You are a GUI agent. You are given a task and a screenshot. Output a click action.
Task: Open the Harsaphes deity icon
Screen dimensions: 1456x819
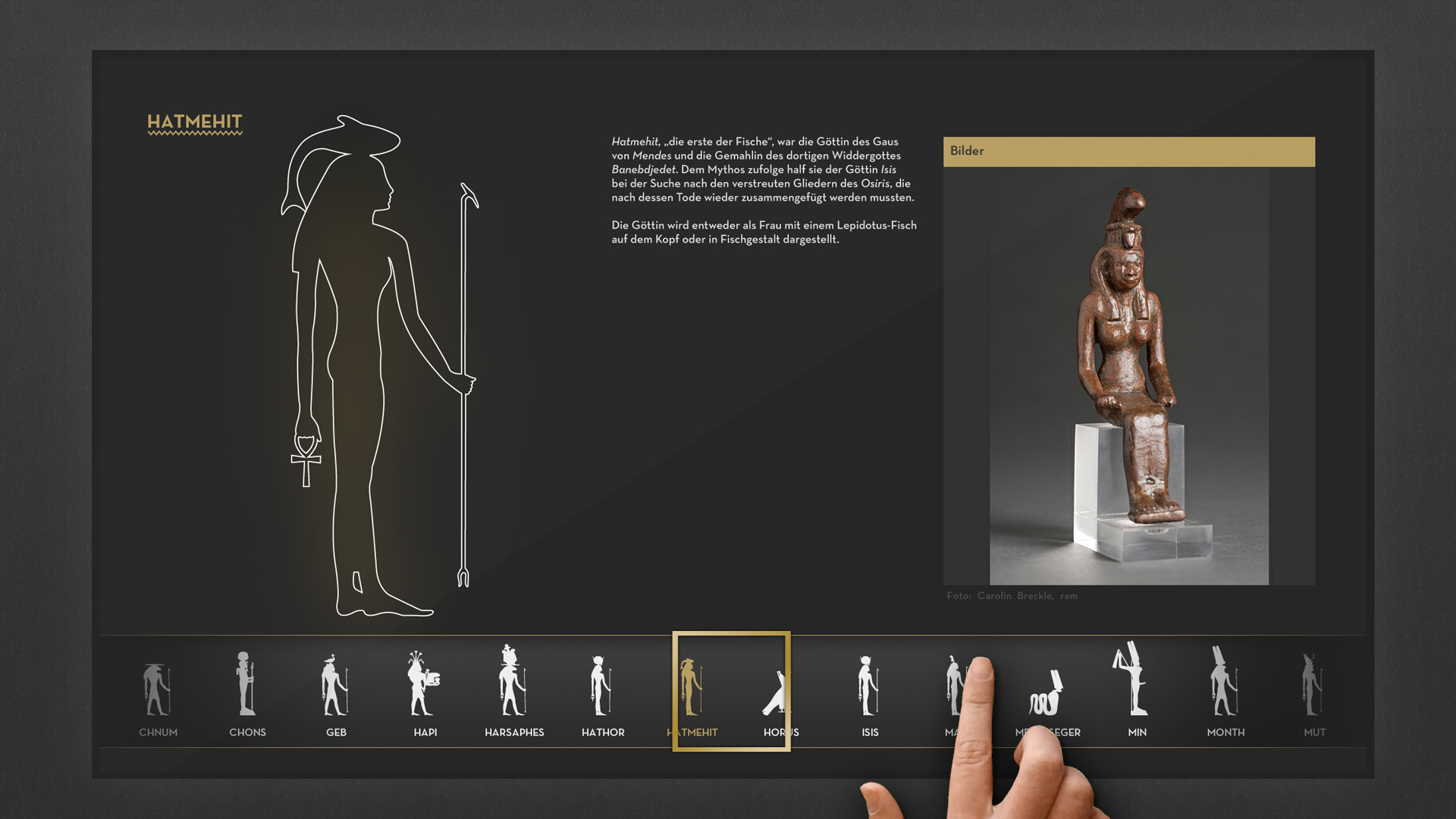pyautogui.click(x=513, y=680)
